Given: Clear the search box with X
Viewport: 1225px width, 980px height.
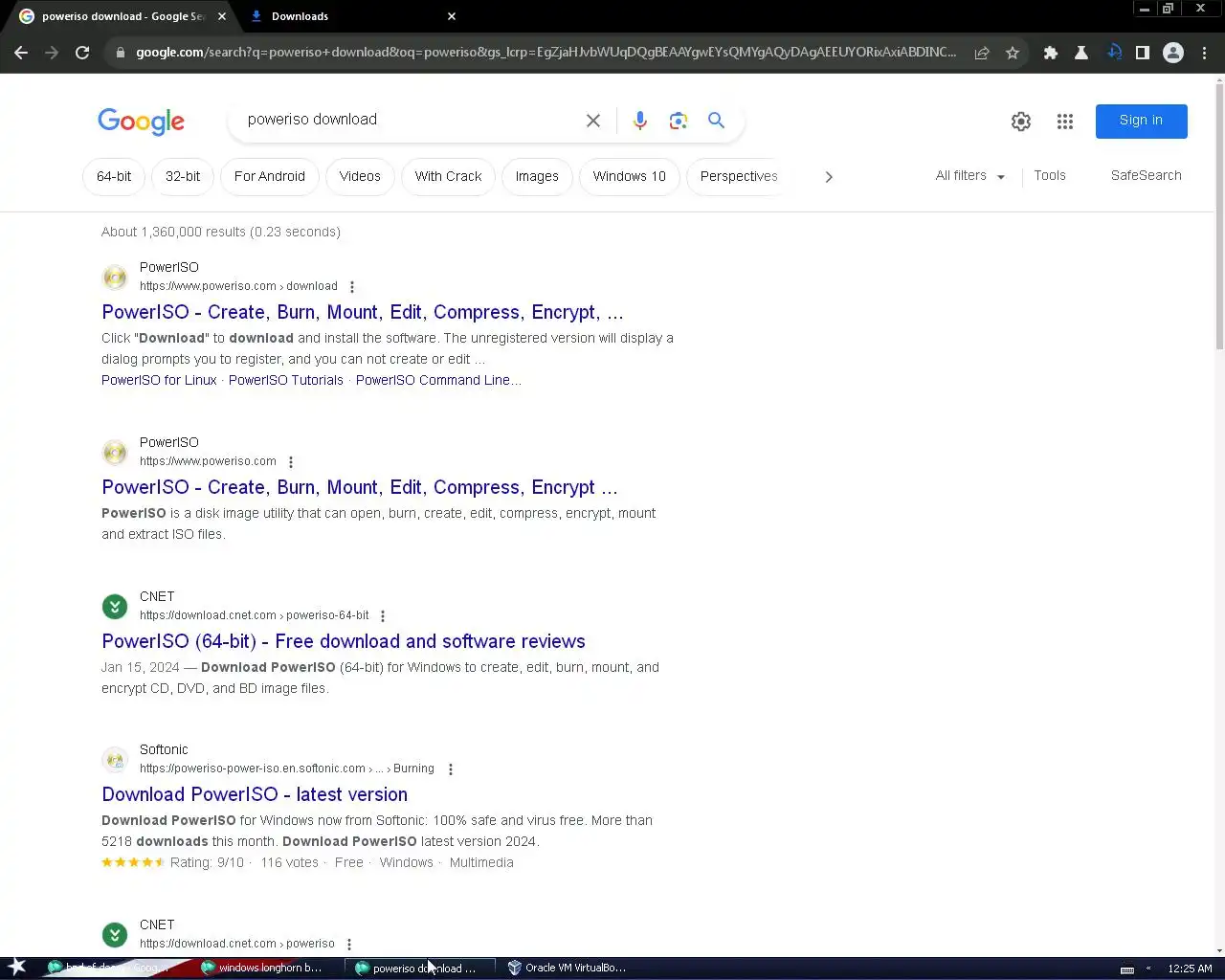Looking at the screenshot, I should pyautogui.click(x=593, y=121).
